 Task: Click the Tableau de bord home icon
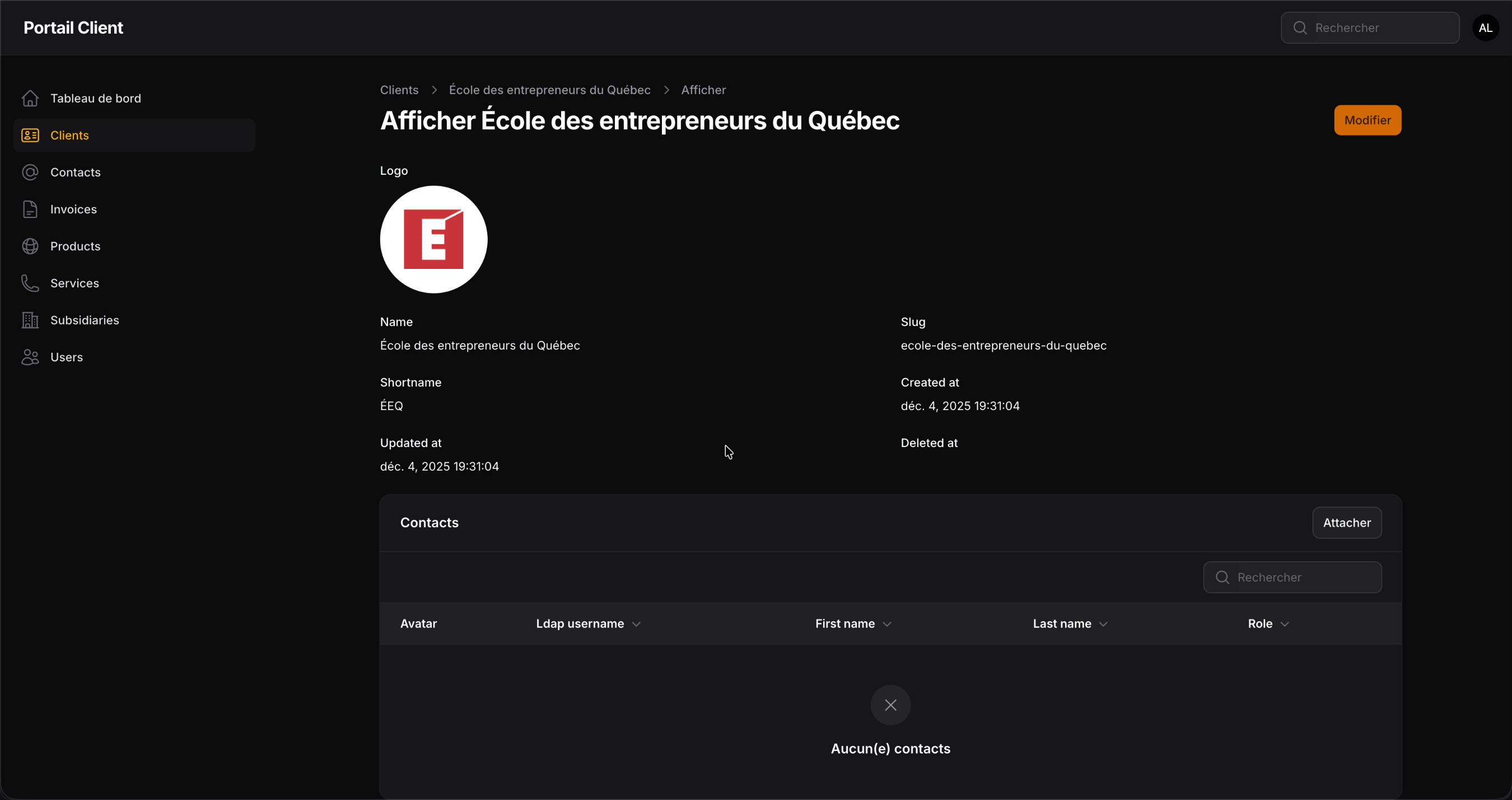[x=30, y=98]
